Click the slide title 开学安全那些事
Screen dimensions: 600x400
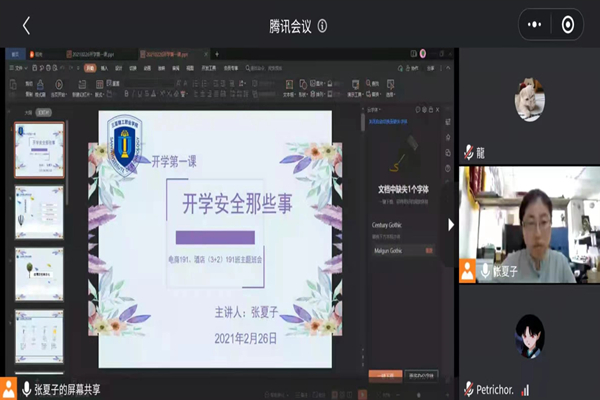[x=237, y=204]
